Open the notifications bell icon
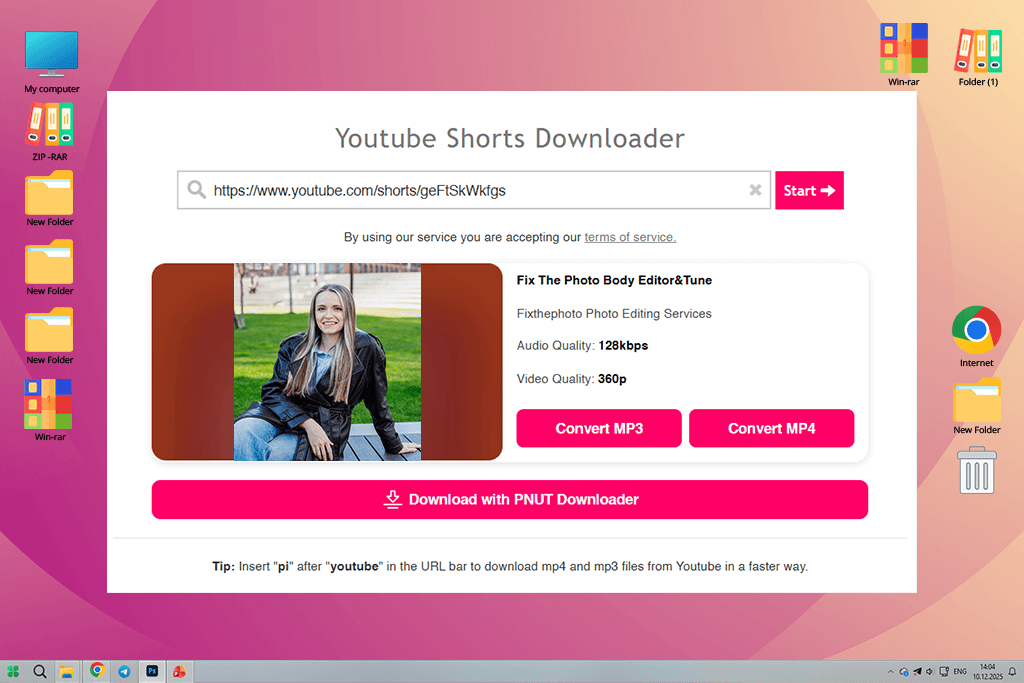 click(x=1012, y=671)
